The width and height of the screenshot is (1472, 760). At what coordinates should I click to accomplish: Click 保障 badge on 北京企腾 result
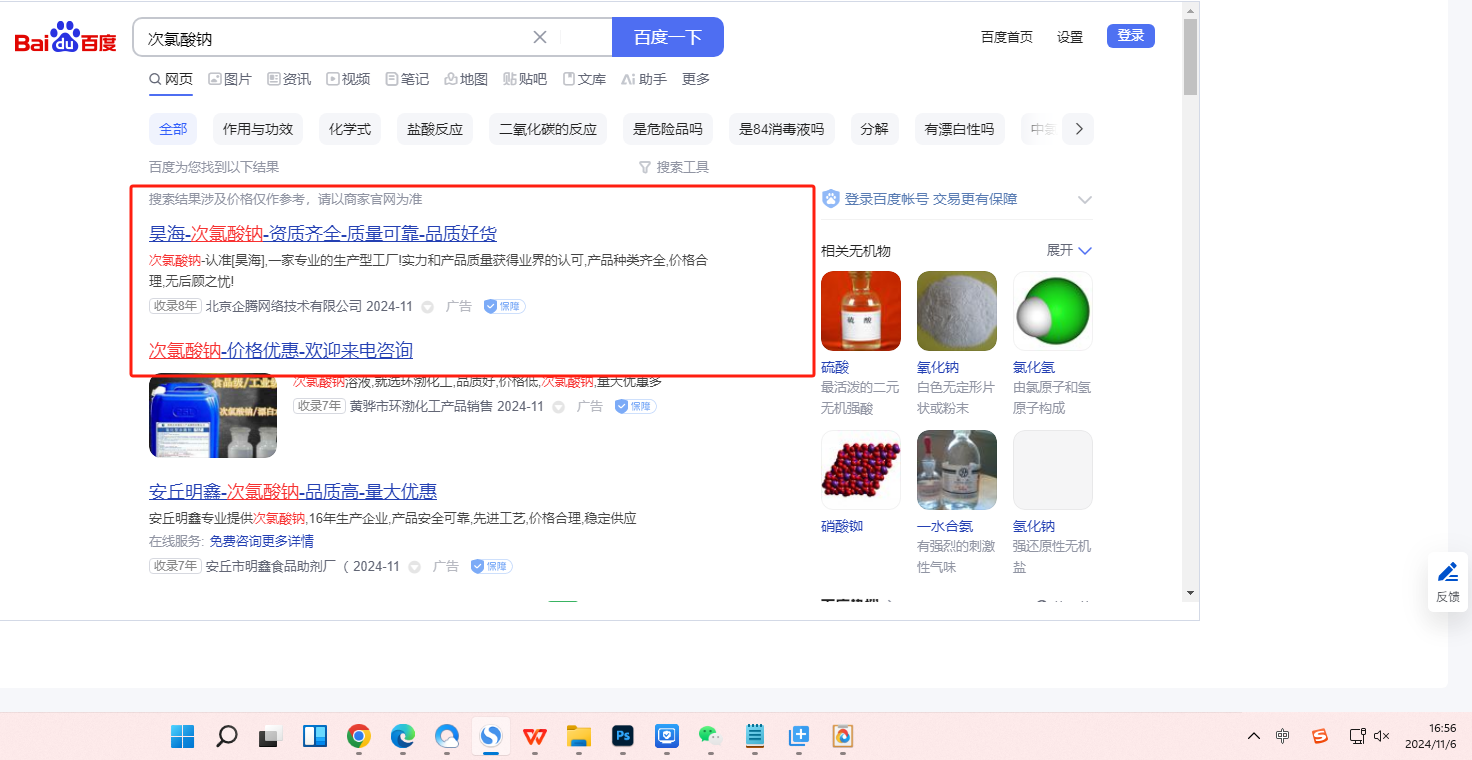505,306
